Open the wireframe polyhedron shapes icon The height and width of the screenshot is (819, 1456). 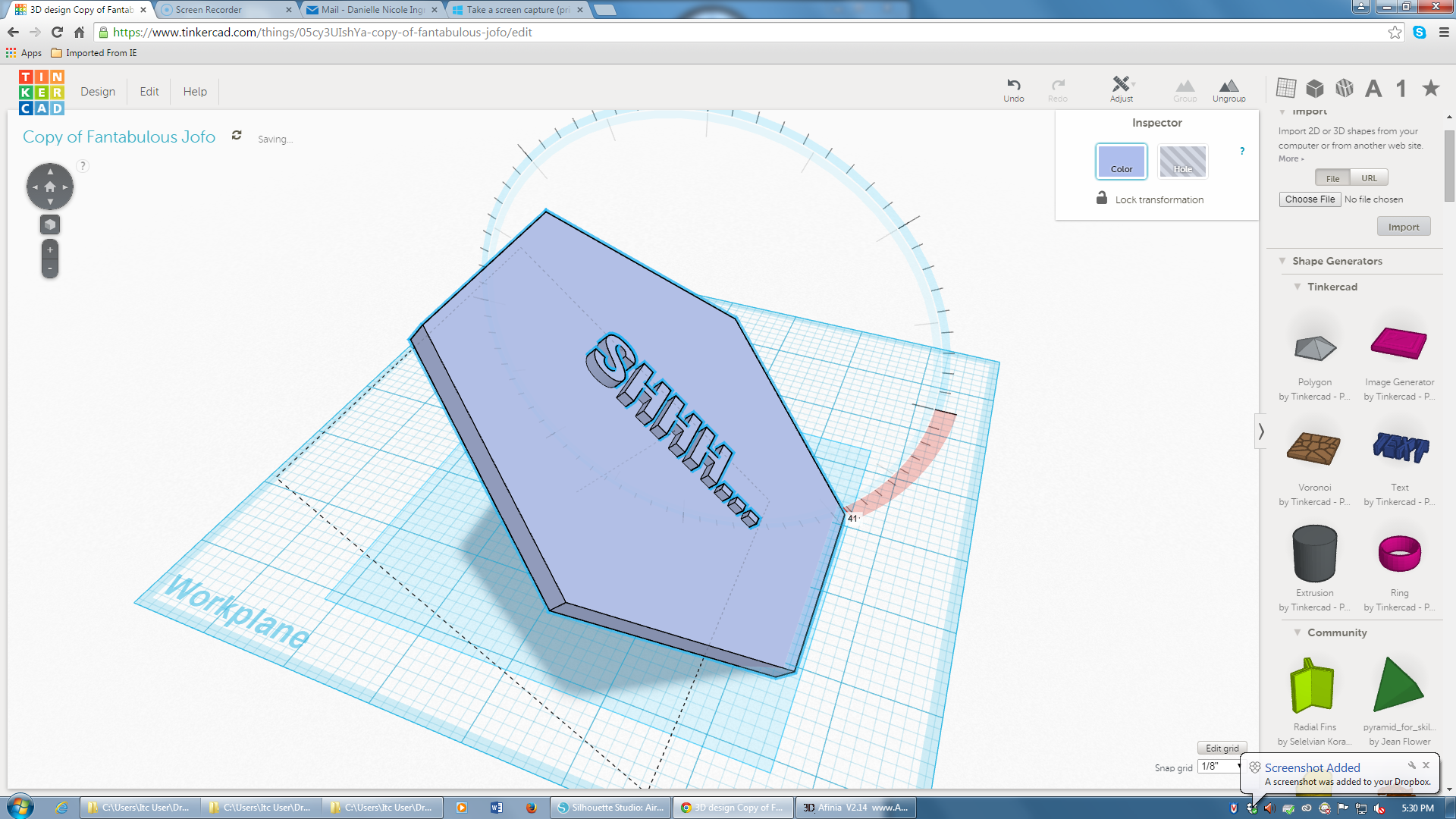pos(1345,88)
